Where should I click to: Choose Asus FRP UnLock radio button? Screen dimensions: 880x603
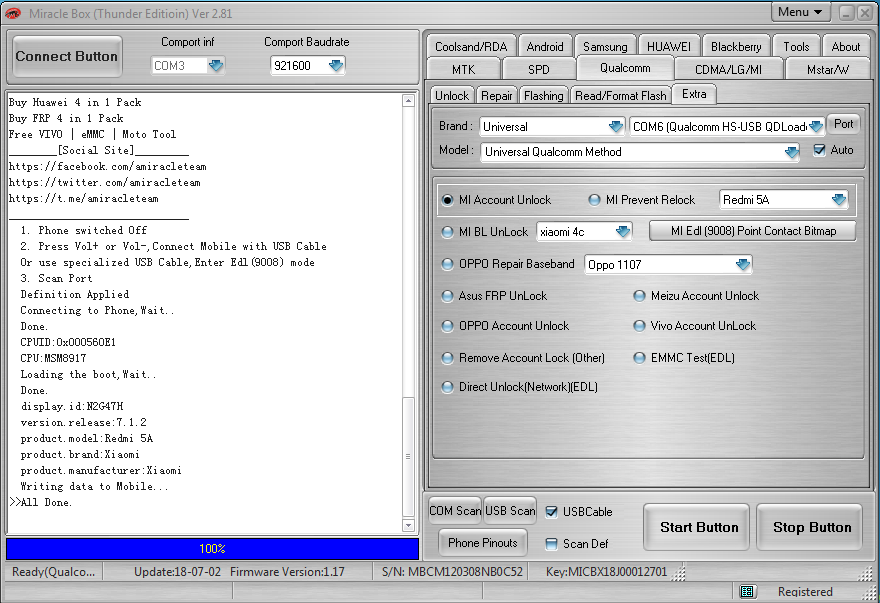(x=447, y=296)
